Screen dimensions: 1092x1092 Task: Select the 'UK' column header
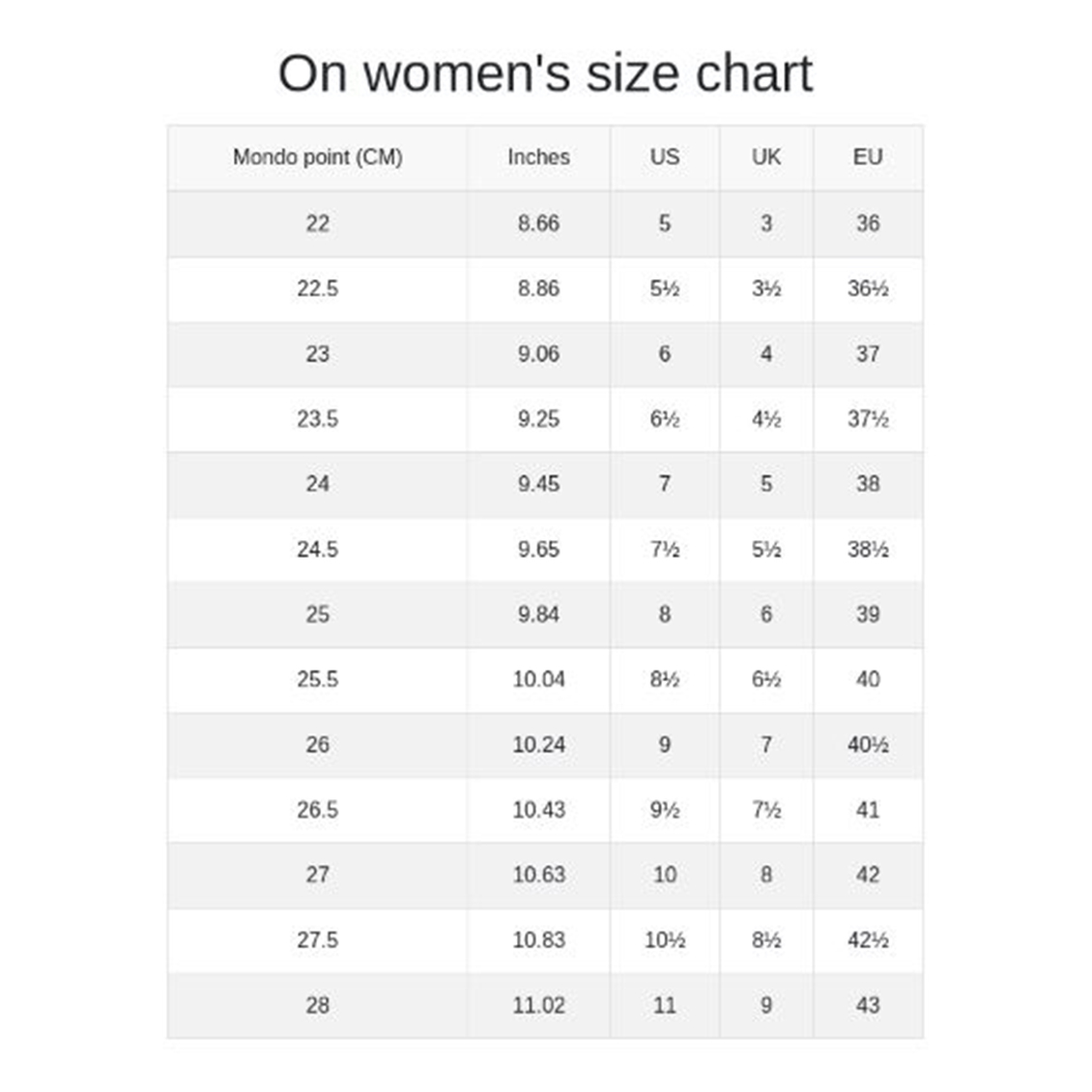click(765, 157)
